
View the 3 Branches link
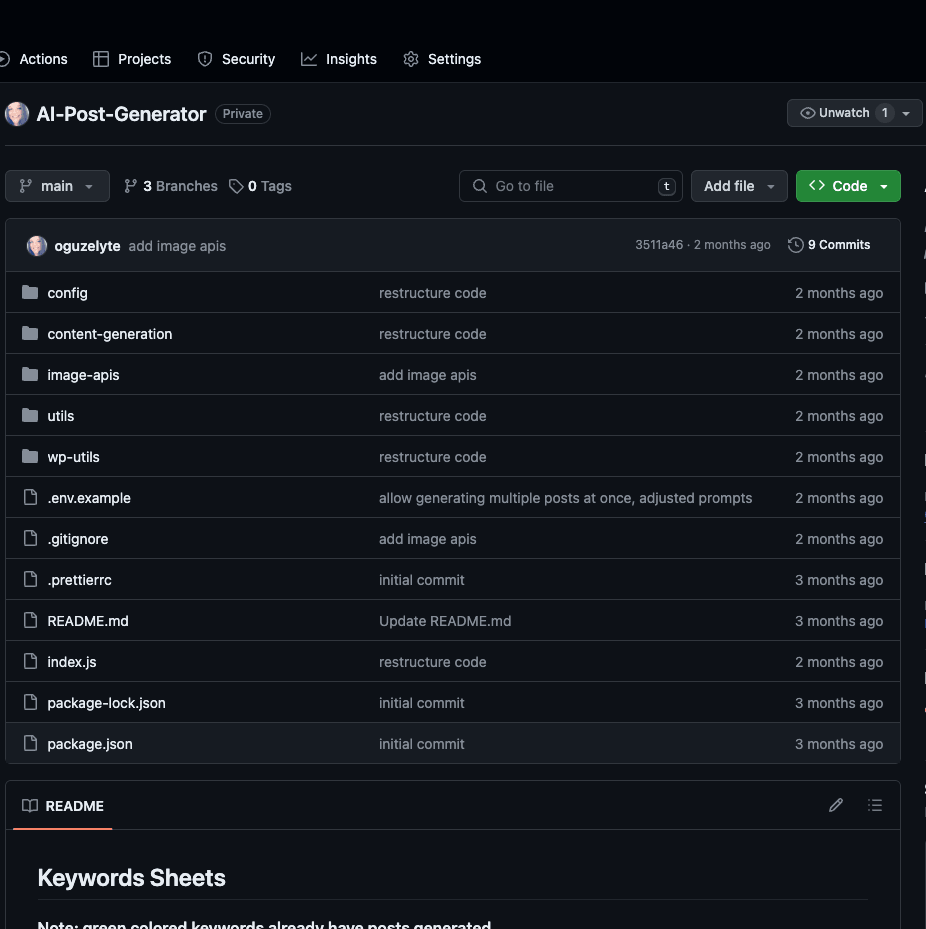click(x=171, y=186)
